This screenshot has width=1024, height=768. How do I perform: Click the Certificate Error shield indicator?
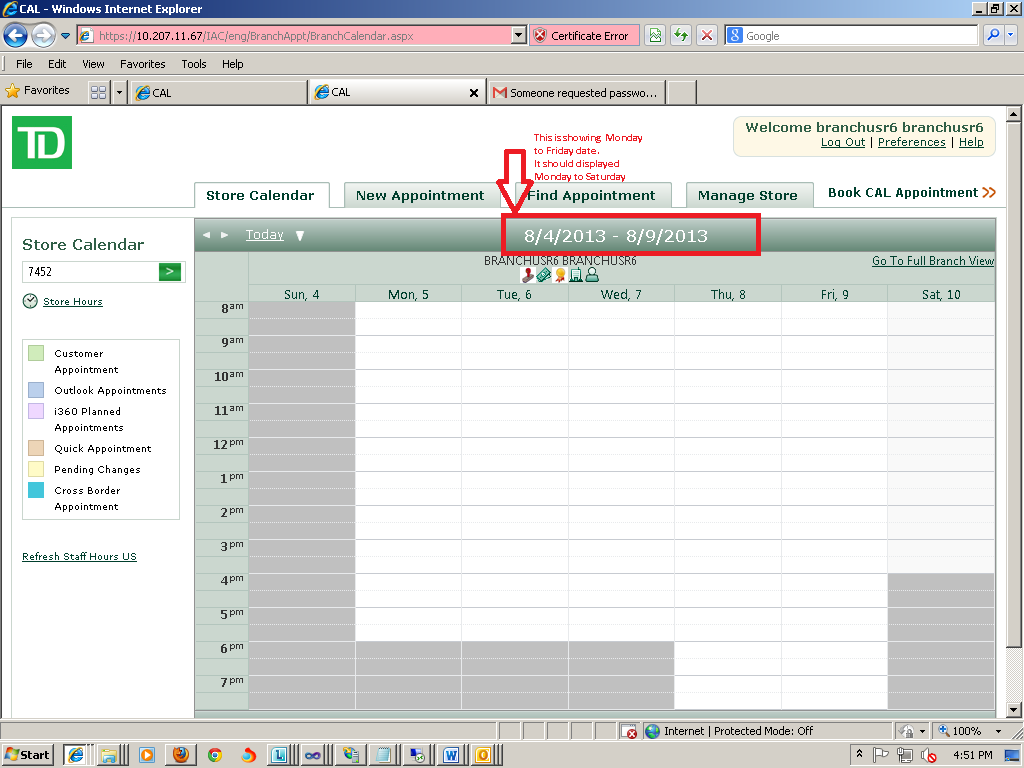coord(584,36)
